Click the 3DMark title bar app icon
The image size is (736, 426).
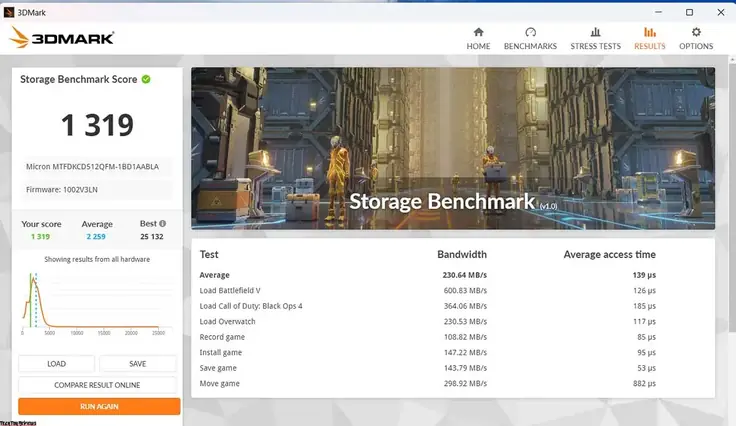[9, 12]
